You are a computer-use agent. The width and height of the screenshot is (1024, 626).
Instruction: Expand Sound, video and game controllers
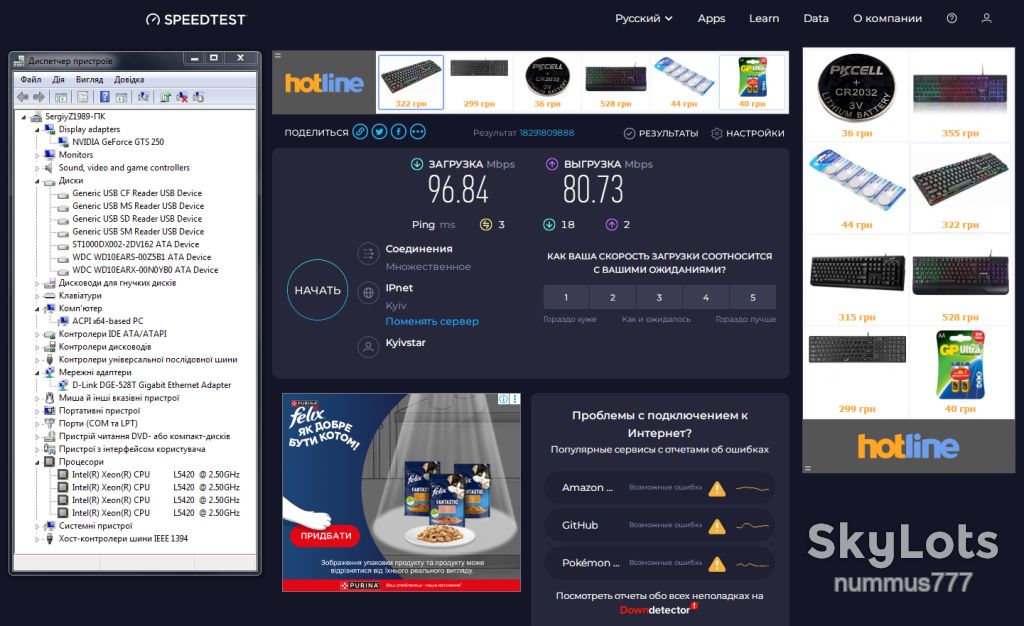pyautogui.click(x=37, y=168)
